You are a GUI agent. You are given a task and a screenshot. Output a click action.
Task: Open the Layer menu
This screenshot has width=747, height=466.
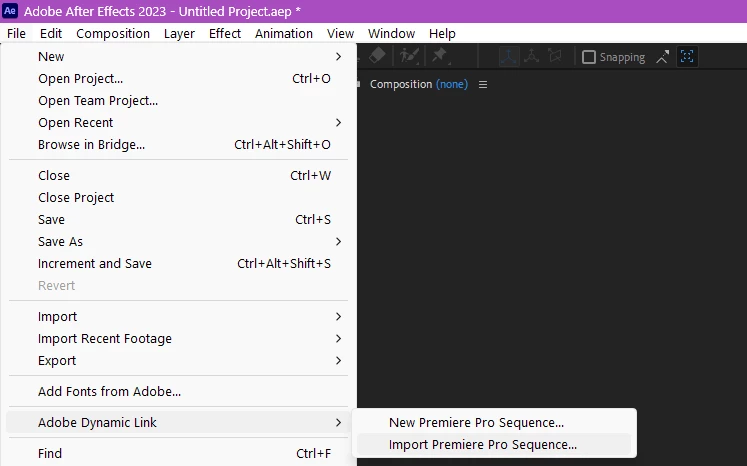click(179, 33)
